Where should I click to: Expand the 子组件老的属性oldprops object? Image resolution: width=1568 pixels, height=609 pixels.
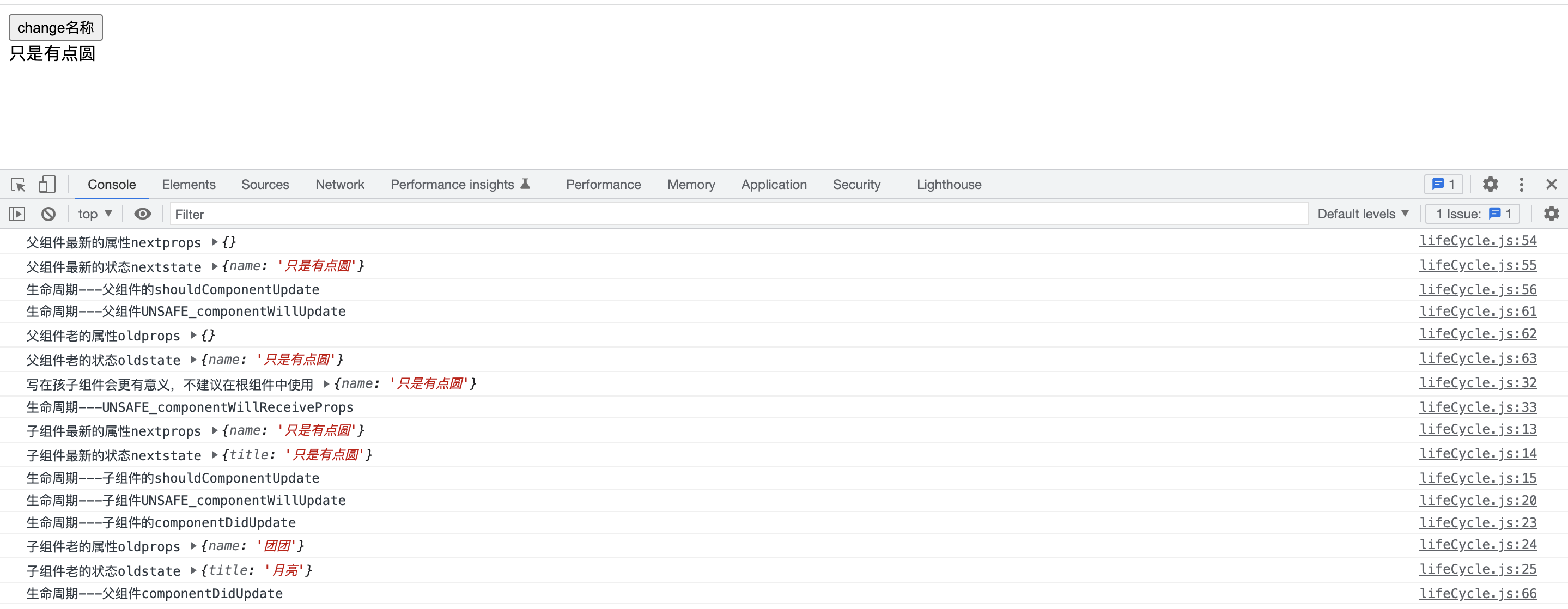tap(193, 546)
